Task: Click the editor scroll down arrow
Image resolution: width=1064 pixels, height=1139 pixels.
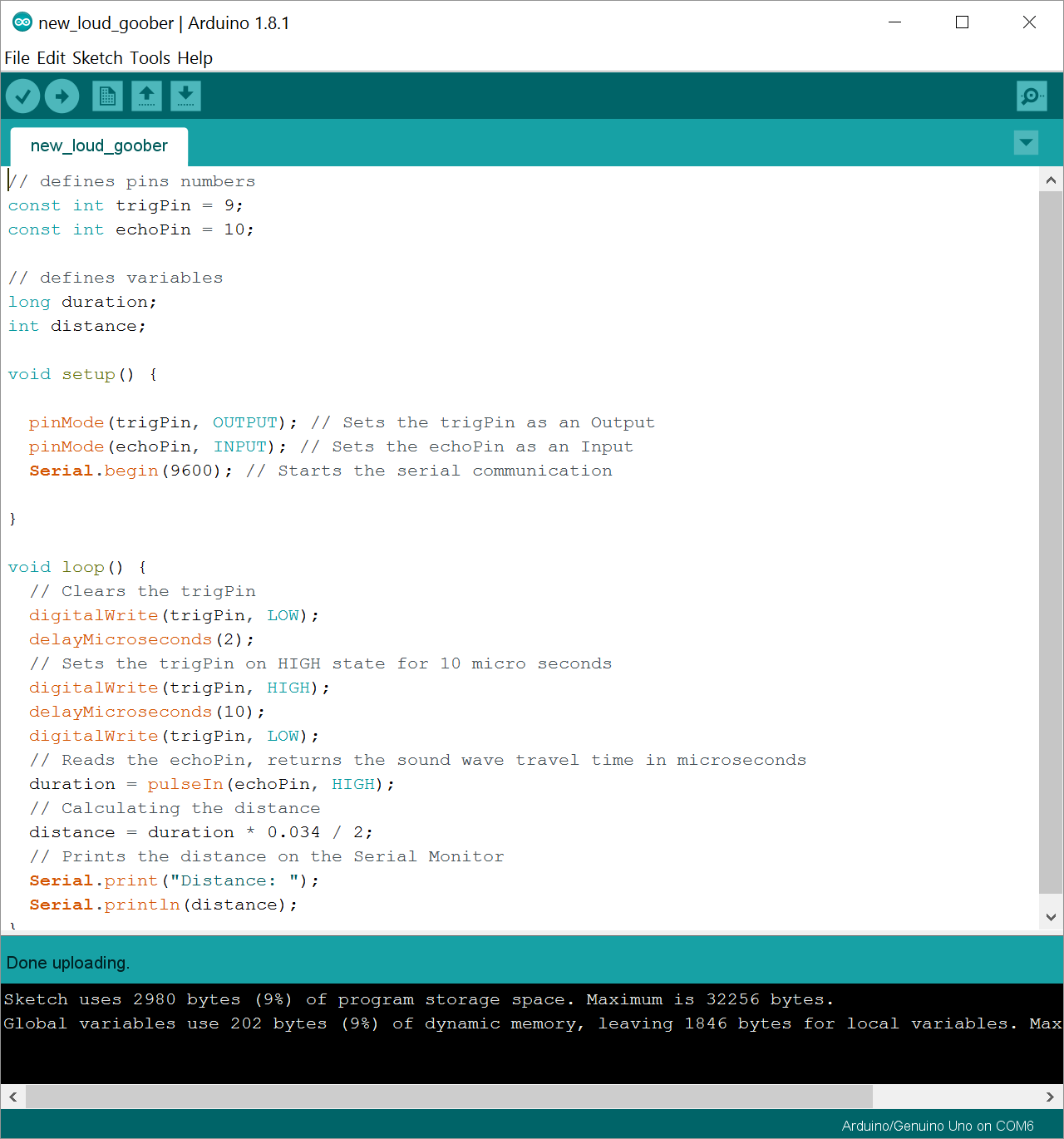Action: 1051,917
